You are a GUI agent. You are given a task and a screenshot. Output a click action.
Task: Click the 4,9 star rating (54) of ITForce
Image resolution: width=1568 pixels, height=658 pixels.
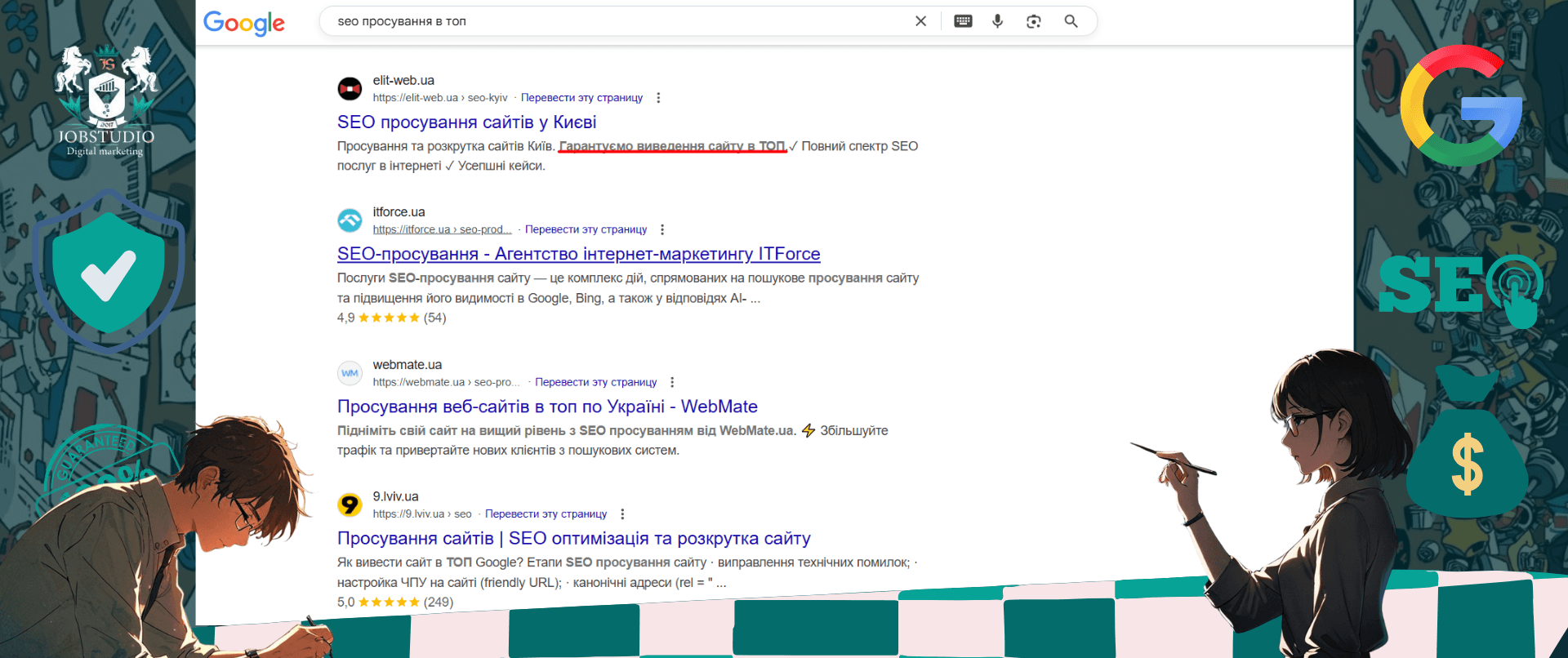pos(391,318)
